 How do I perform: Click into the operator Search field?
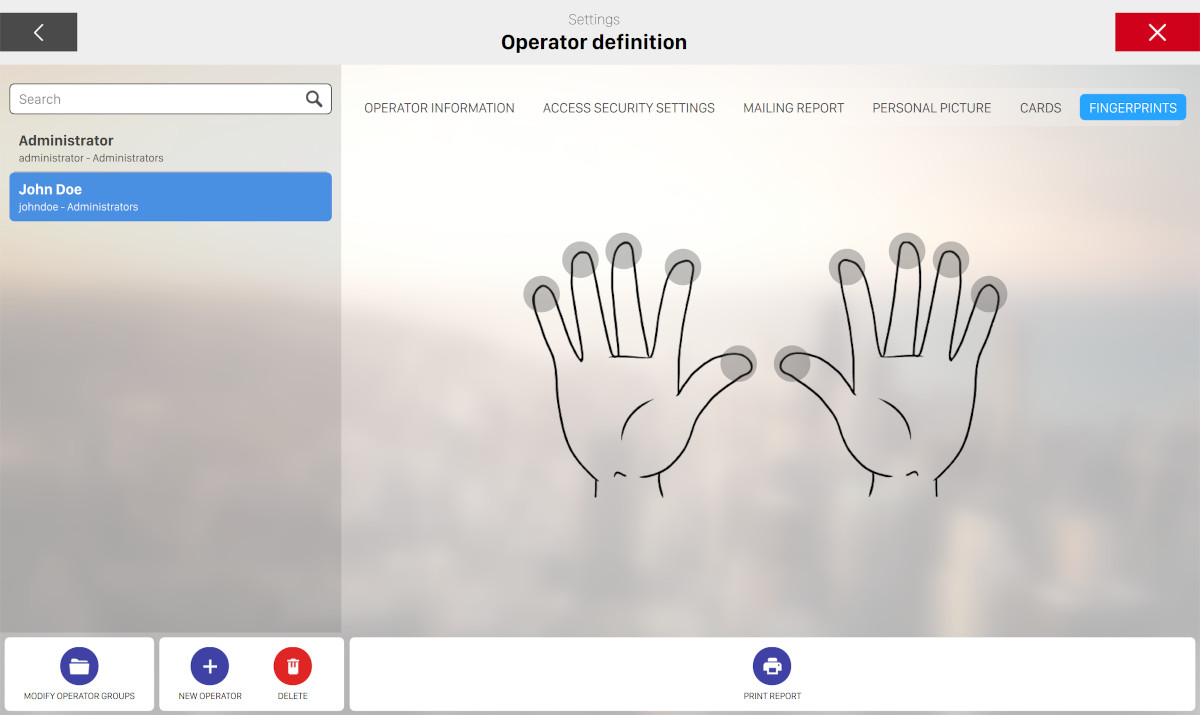155,99
